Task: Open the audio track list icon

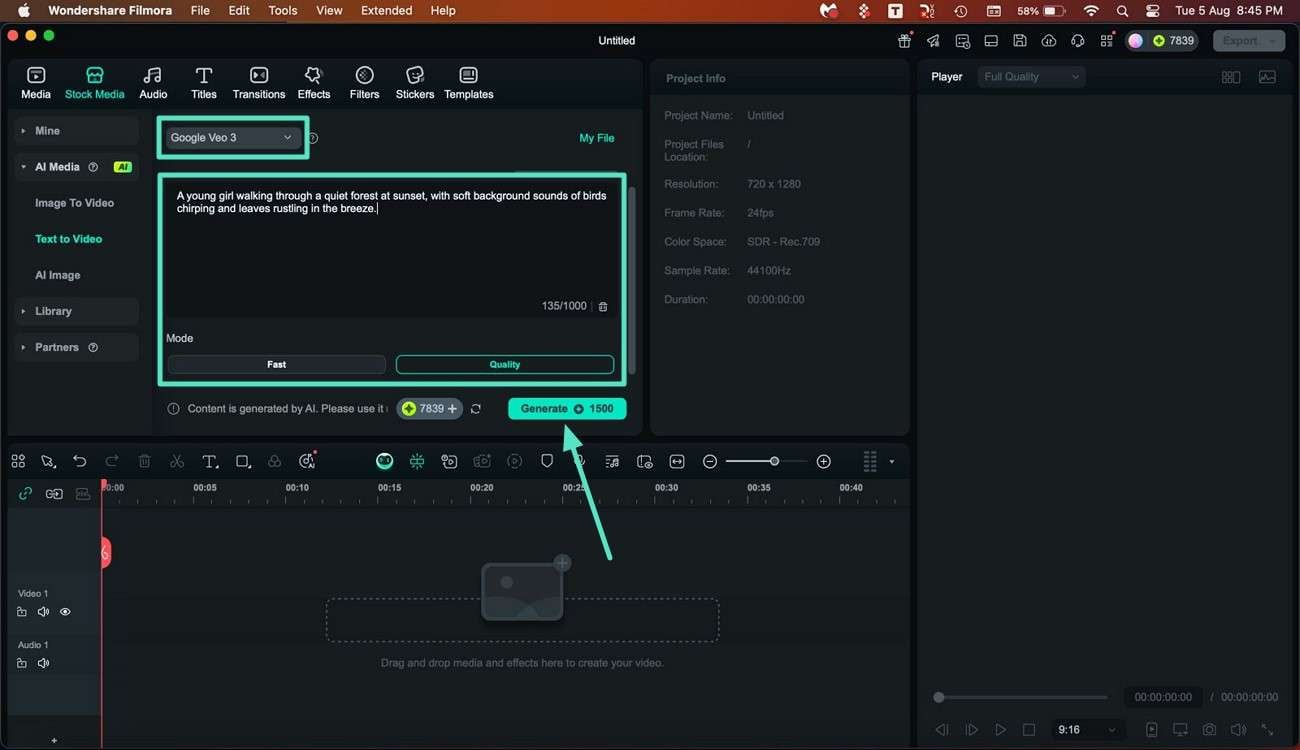Action: 612,461
